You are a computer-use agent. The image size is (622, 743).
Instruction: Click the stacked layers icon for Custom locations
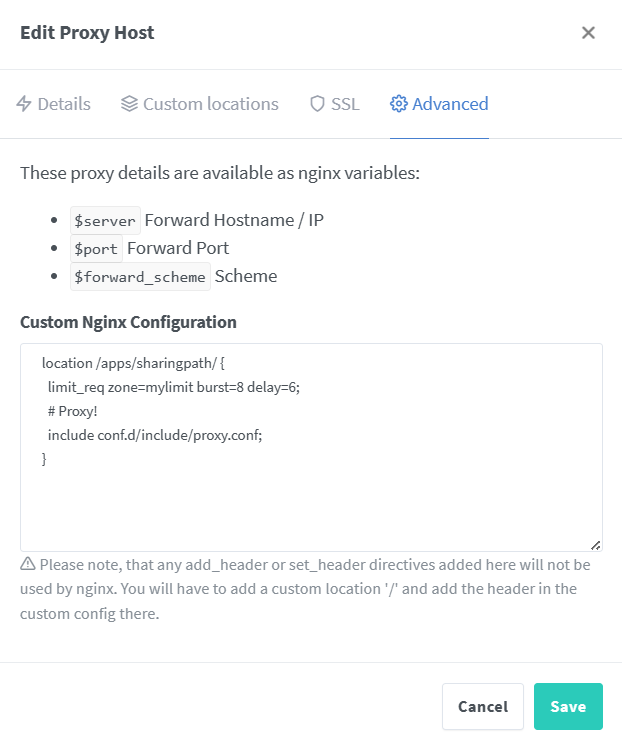[129, 104]
